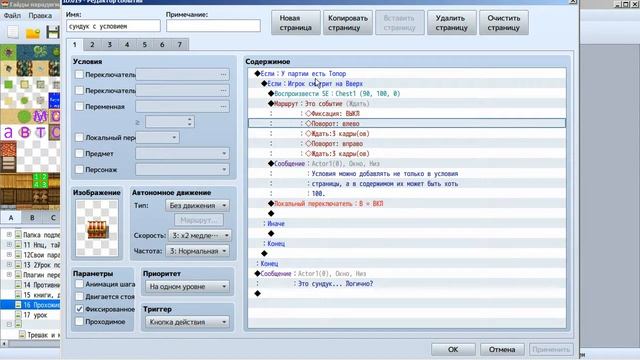Switch to event page tab 5

(x=144, y=44)
